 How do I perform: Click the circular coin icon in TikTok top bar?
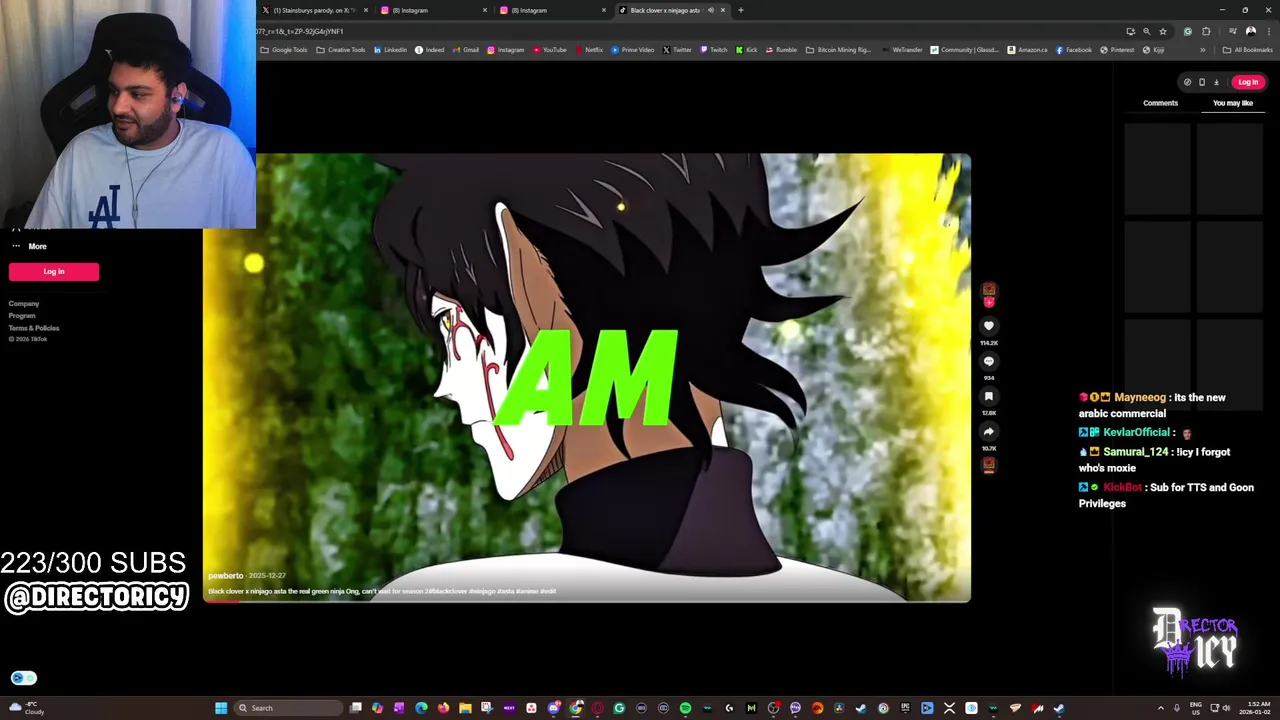coord(1187,82)
